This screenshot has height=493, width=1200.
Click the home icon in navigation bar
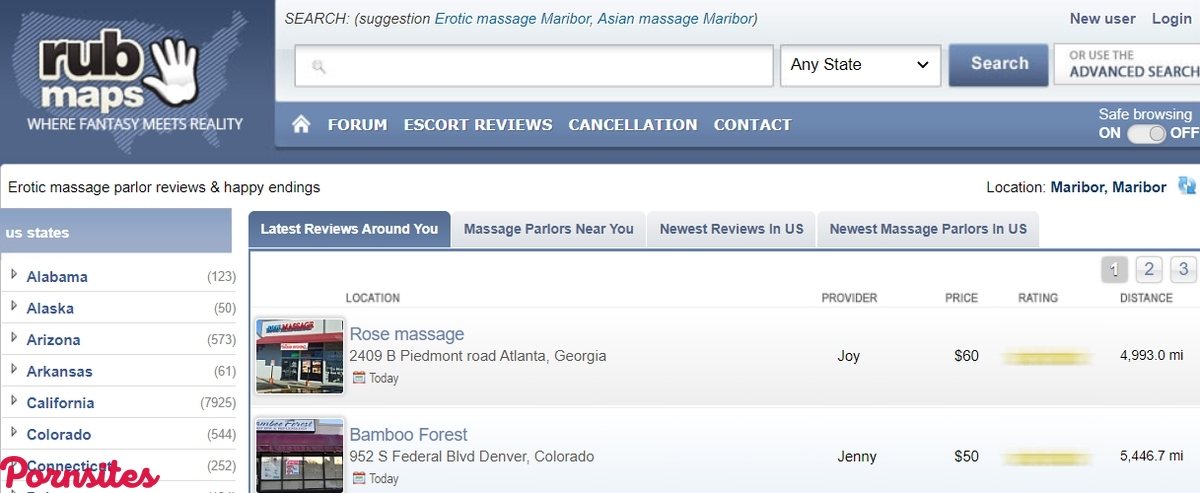(301, 125)
